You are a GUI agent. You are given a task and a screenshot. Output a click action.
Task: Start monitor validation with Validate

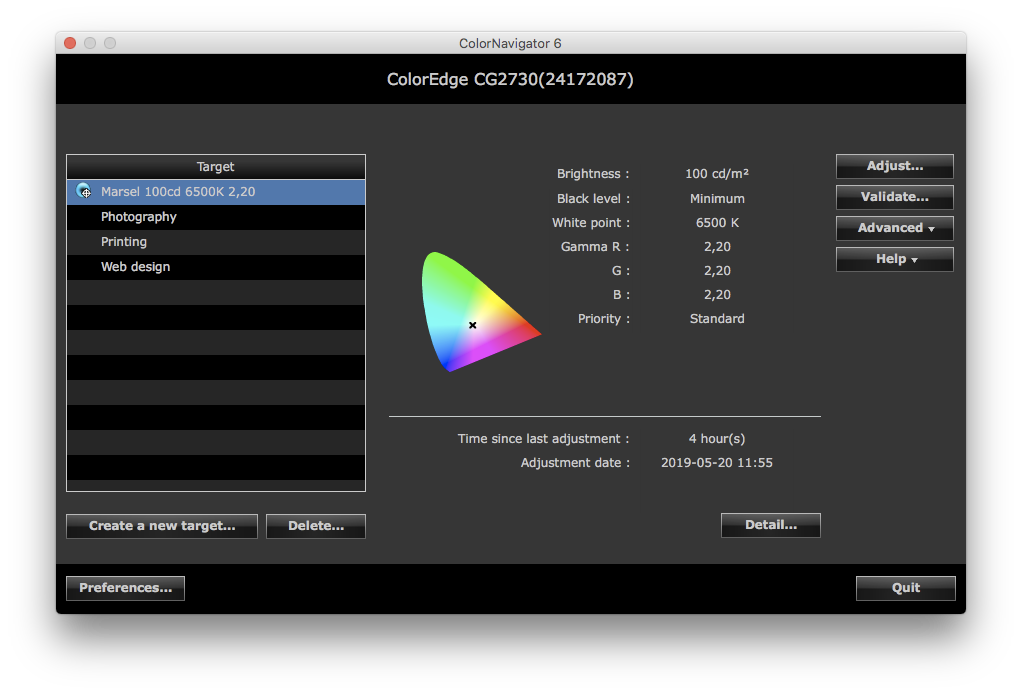[894, 197]
